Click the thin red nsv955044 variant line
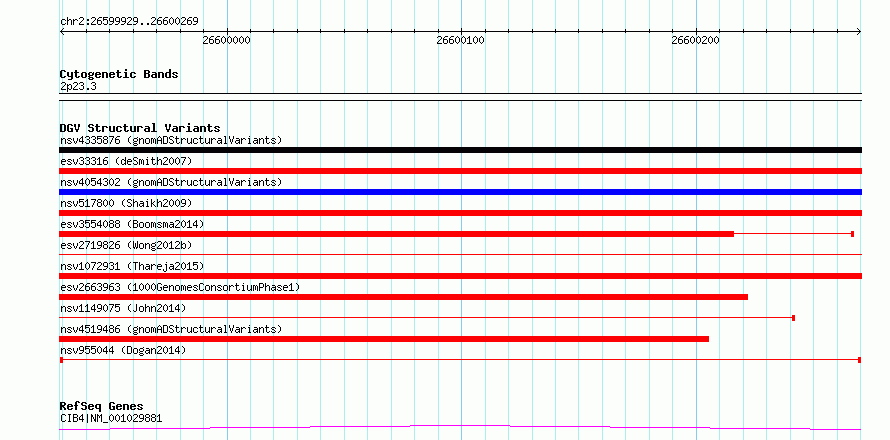This screenshot has height=440, width=890. point(460,360)
